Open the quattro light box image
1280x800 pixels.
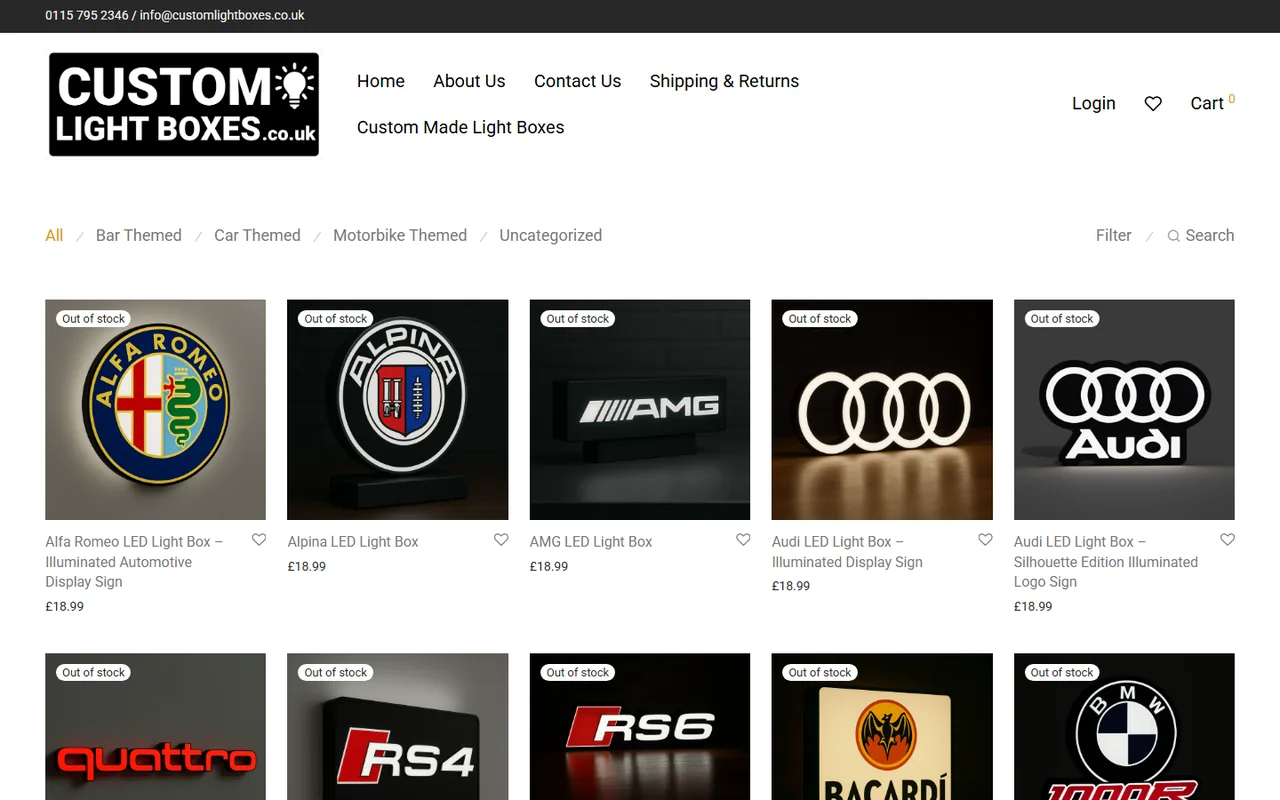click(155, 727)
